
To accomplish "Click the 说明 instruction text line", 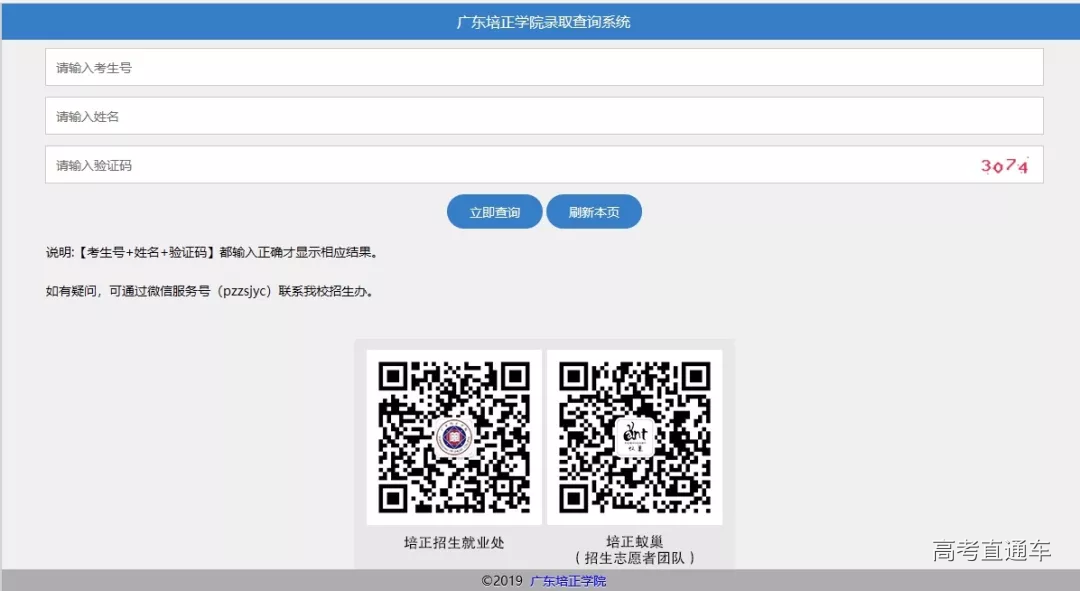I will pos(212,253).
